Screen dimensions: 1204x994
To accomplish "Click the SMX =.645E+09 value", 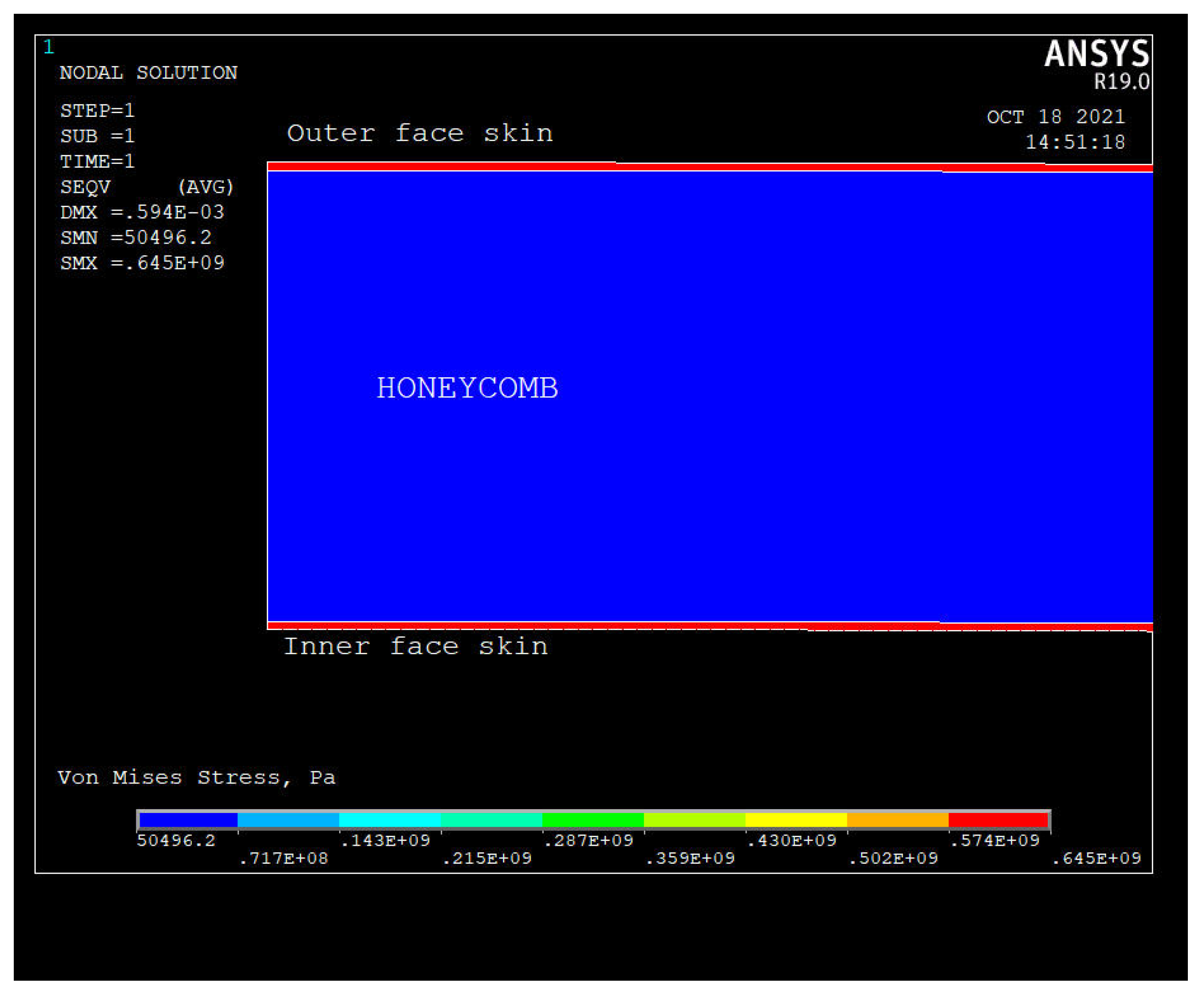I will pyautogui.click(x=142, y=263).
